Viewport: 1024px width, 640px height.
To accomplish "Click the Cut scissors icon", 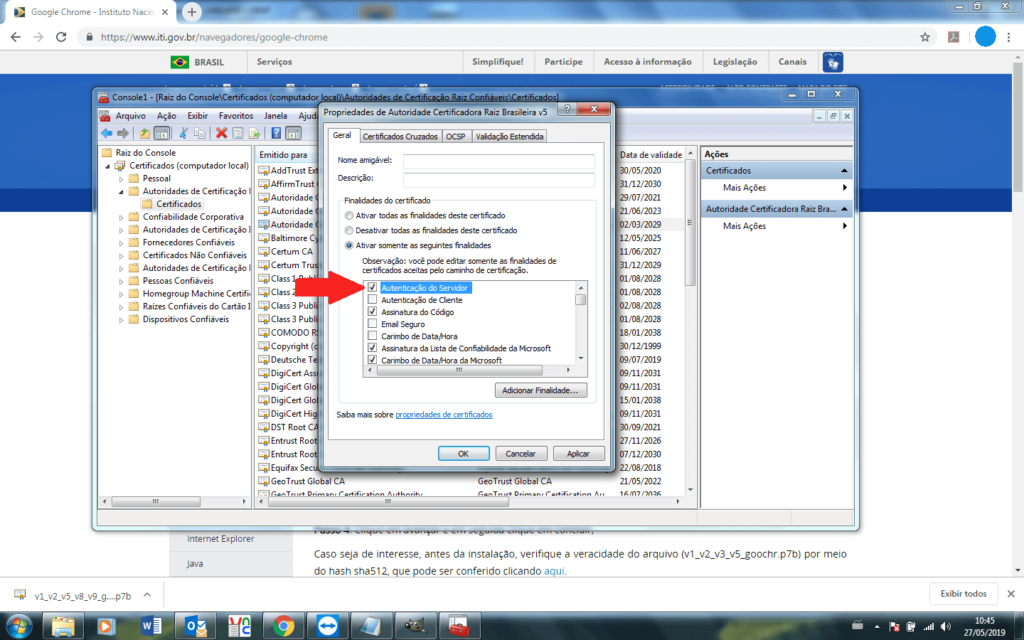I will point(184,133).
